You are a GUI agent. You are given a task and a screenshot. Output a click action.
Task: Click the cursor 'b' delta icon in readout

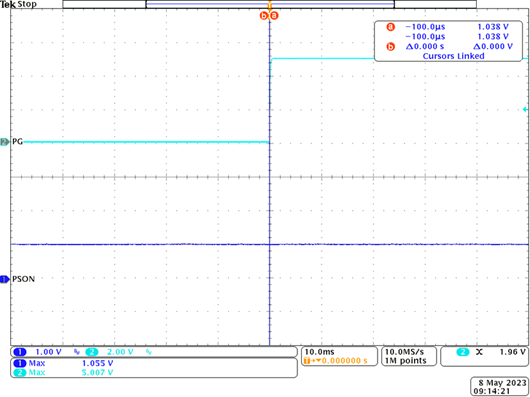391,47
